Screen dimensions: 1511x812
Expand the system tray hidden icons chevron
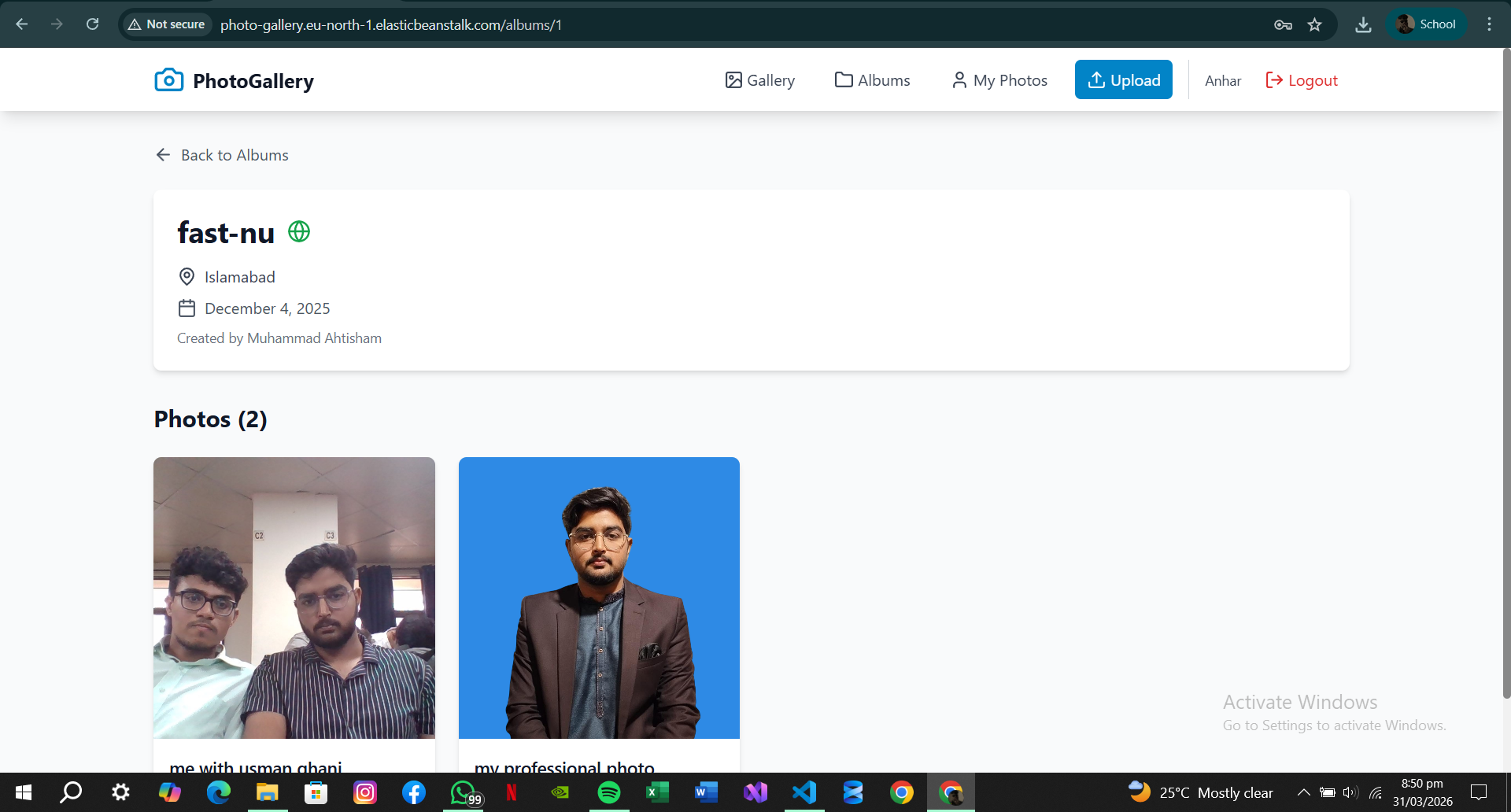(1303, 792)
